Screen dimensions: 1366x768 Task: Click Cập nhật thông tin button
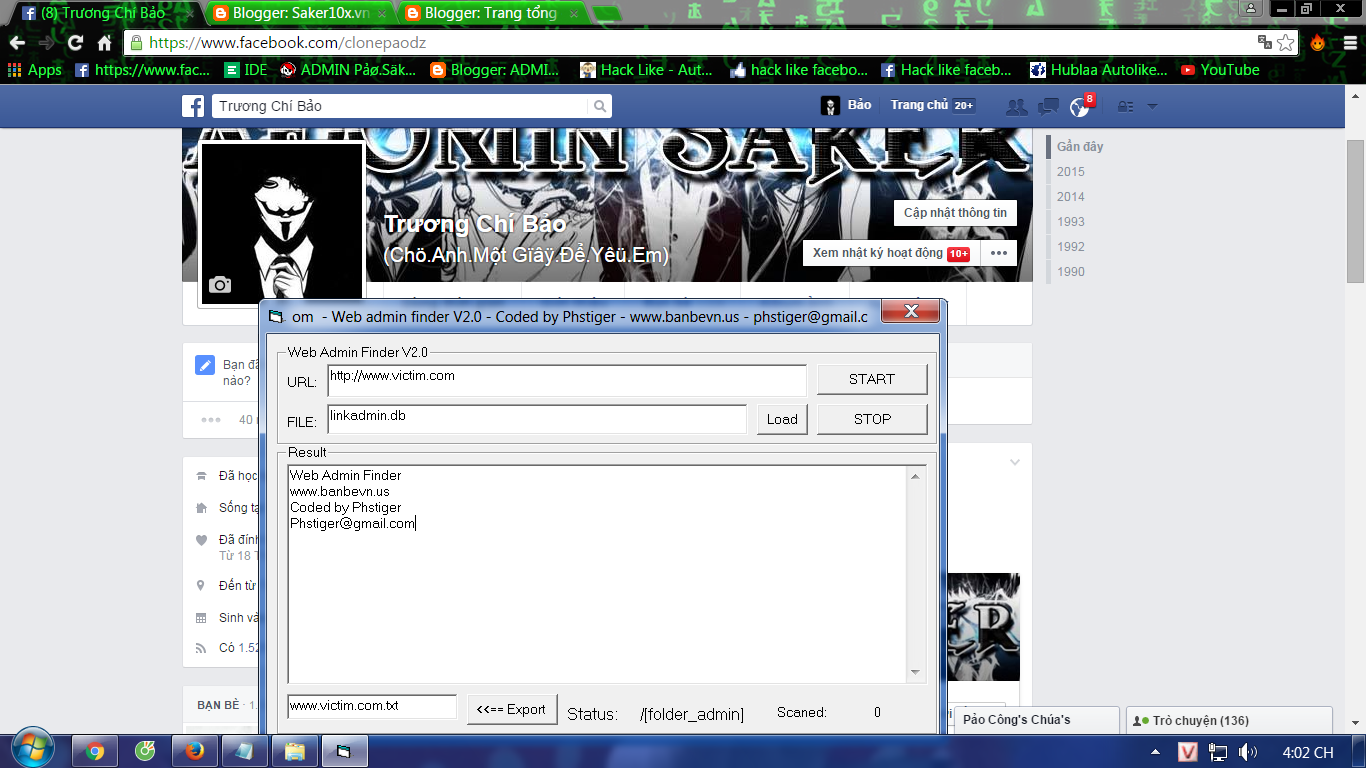point(955,213)
